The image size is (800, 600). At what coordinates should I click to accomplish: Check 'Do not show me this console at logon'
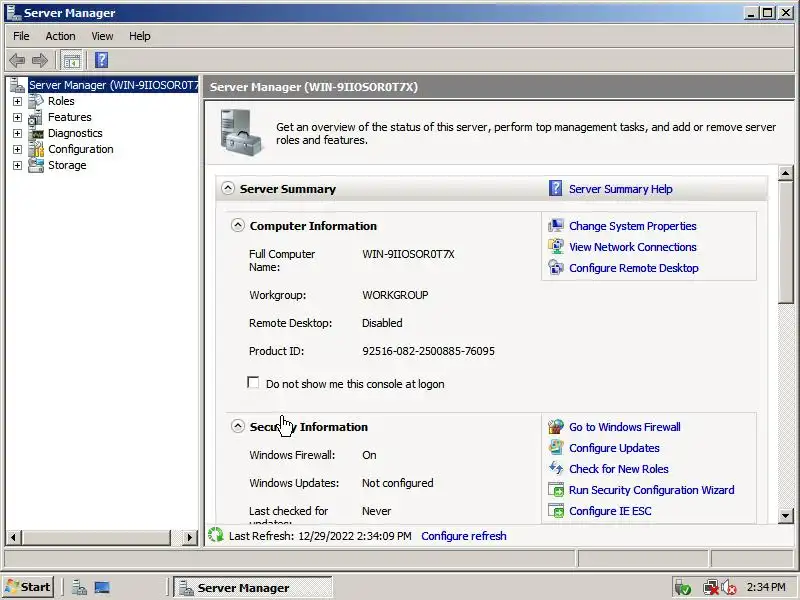253,383
